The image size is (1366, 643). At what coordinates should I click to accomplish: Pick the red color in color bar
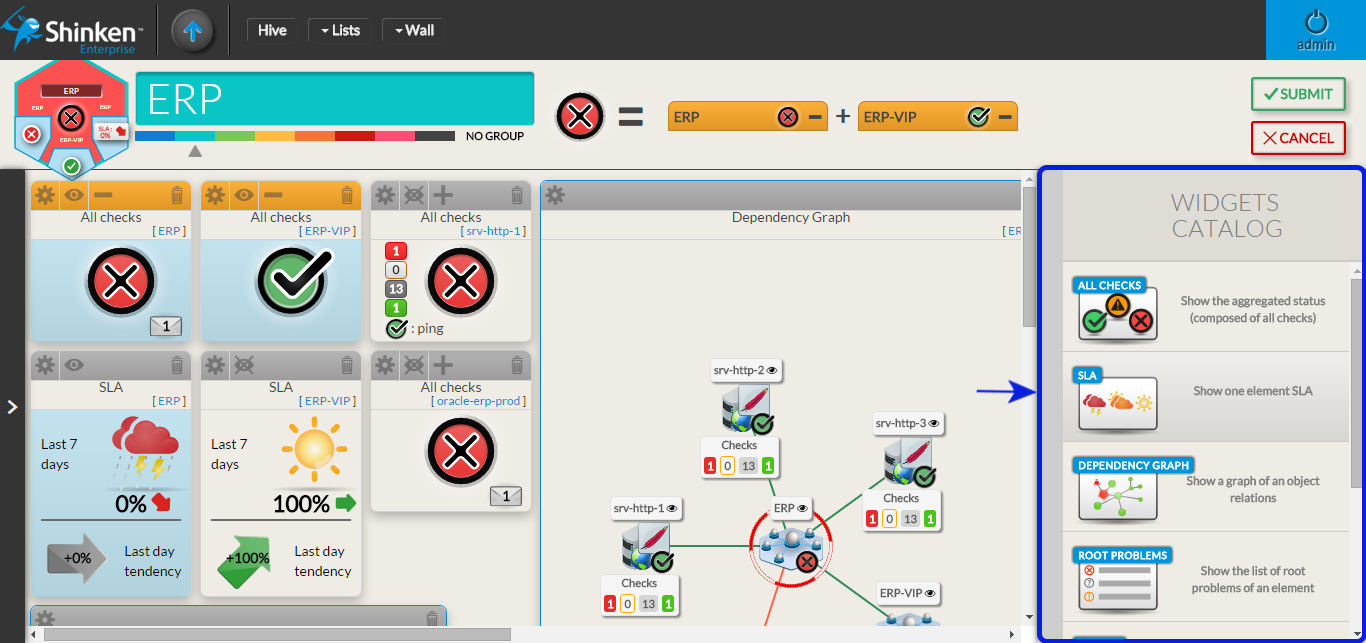354,136
